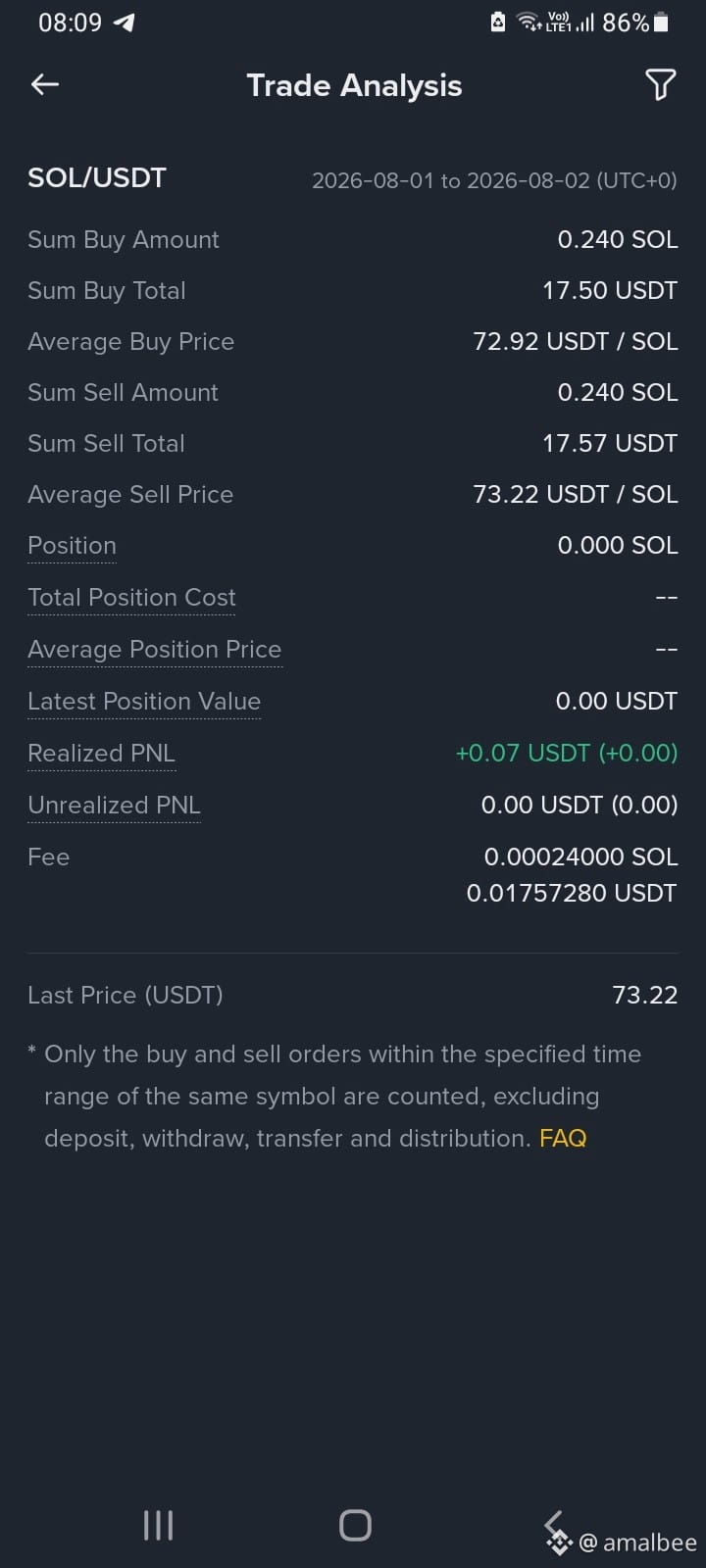
Task: Select the date range 2026-08-01 to 2026-08-02
Action: coord(494,180)
